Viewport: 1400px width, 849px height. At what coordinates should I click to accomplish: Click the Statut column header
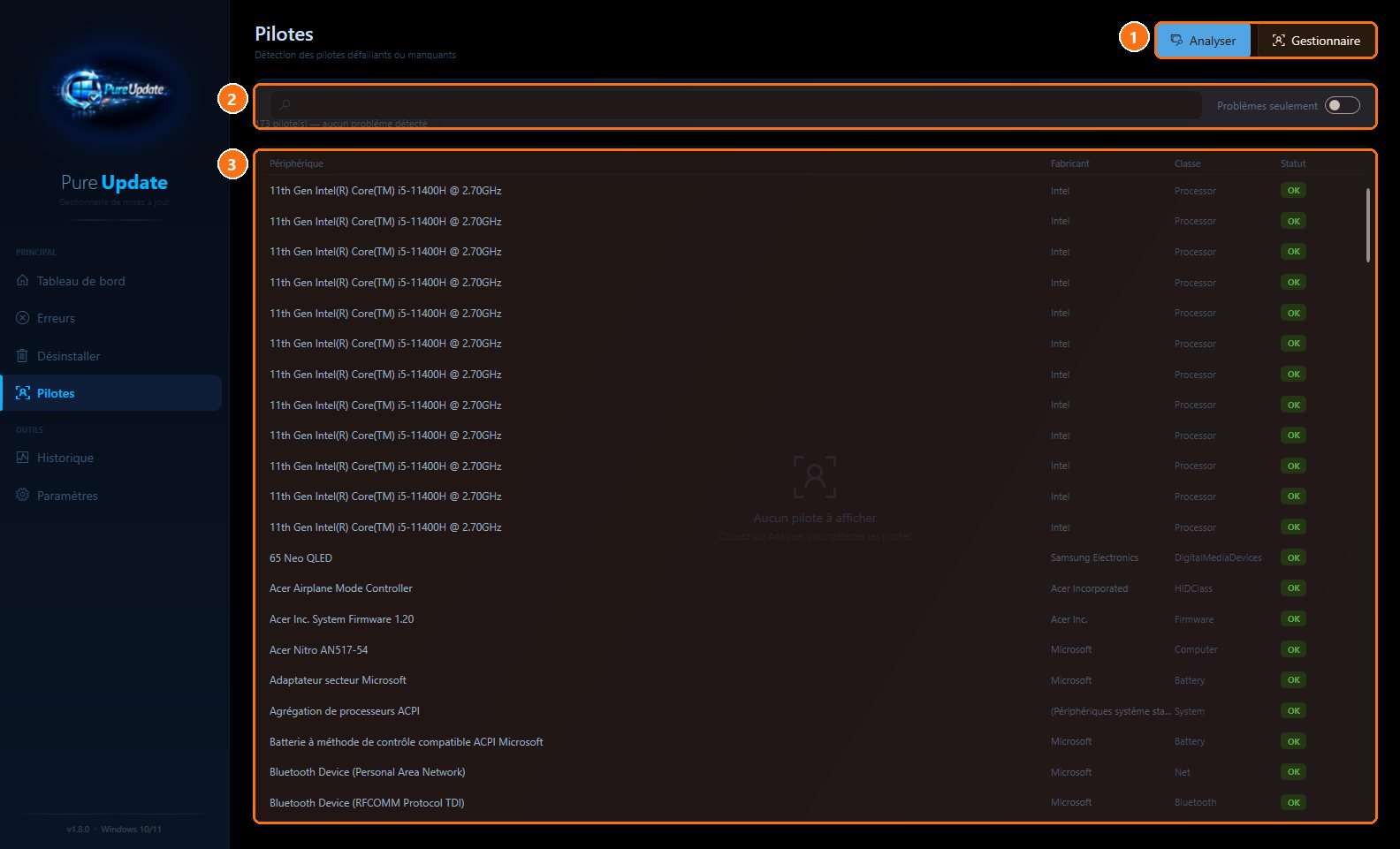pos(1292,163)
